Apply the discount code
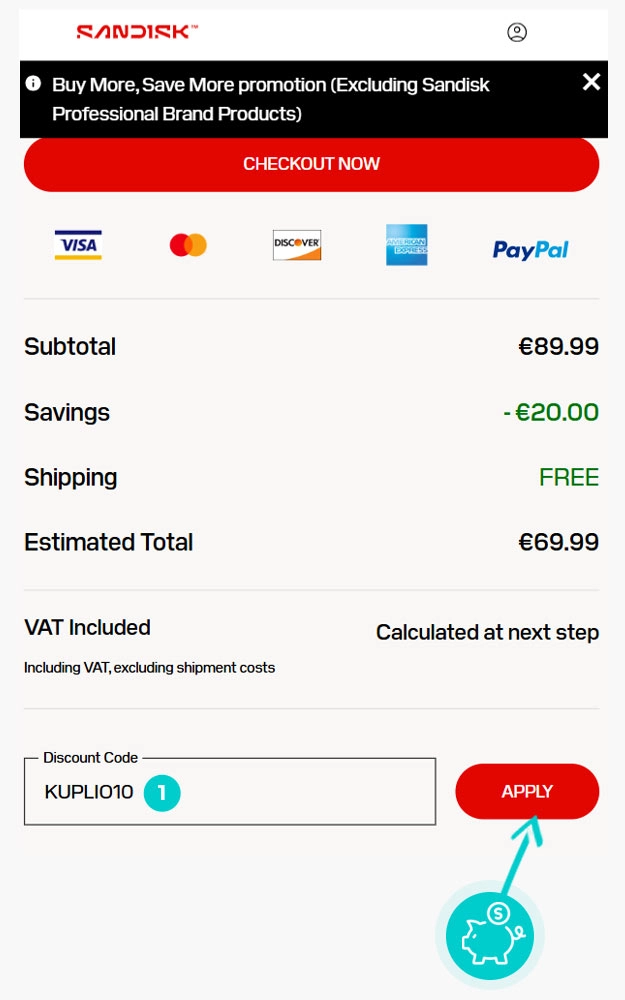 pos(527,792)
